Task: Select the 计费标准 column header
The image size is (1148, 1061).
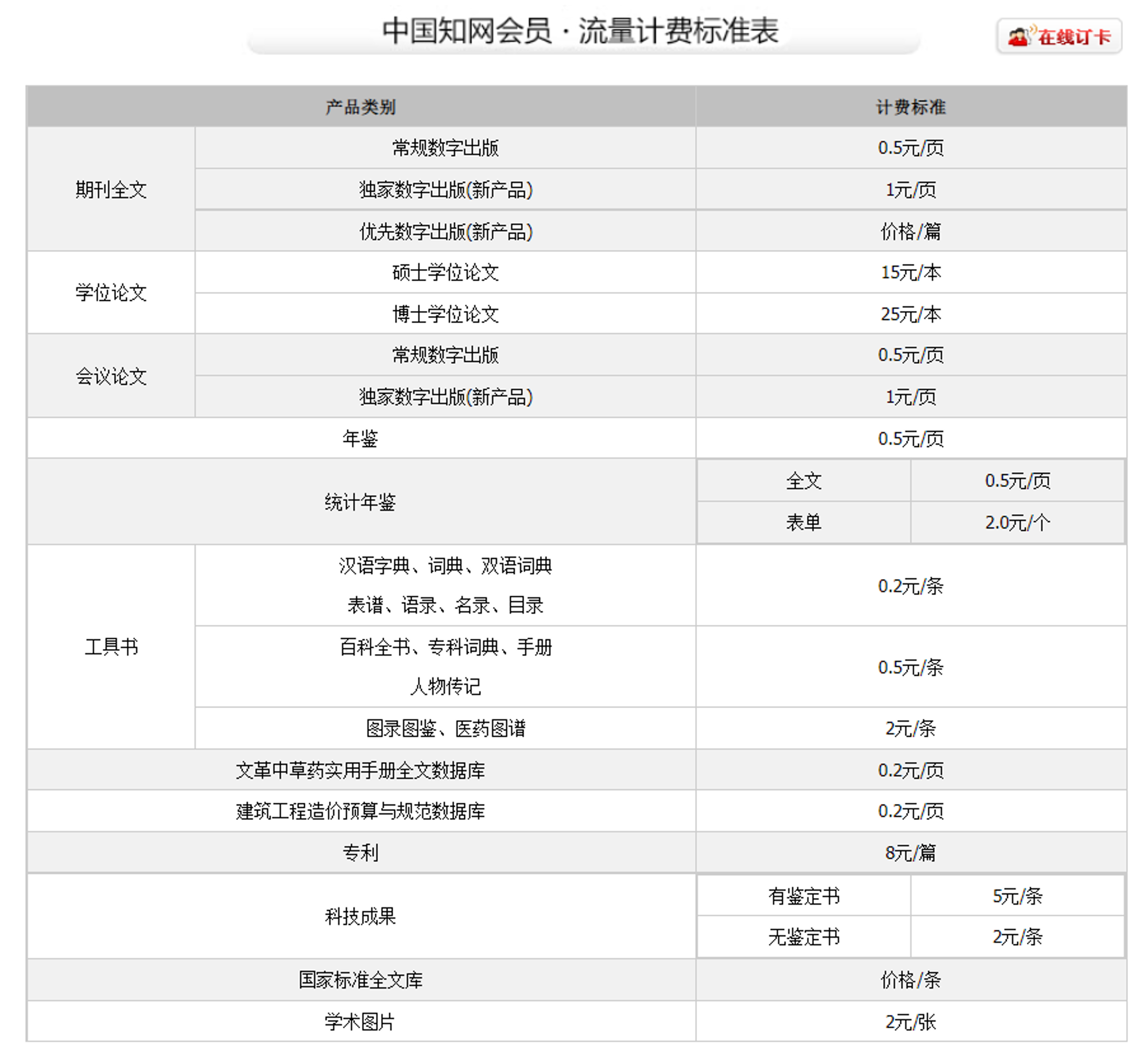Action: click(x=910, y=107)
